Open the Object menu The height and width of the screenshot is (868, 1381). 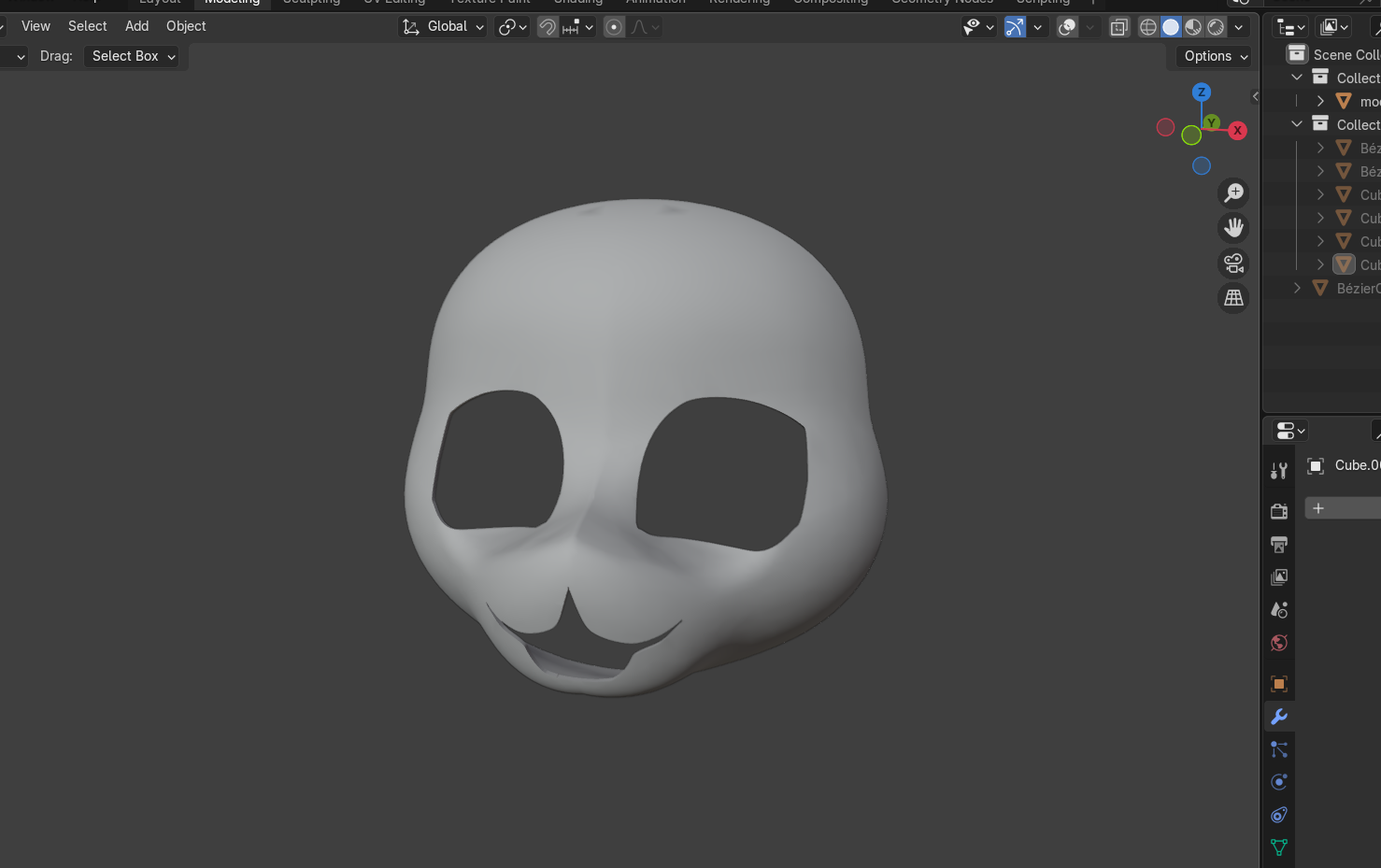tap(186, 26)
